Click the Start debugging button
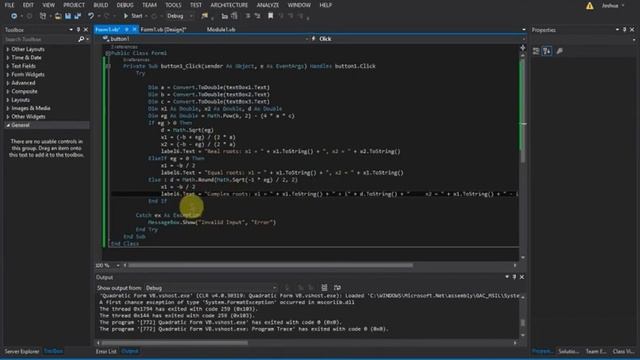Viewport: 640px width, 360px height. coord(133,16)
